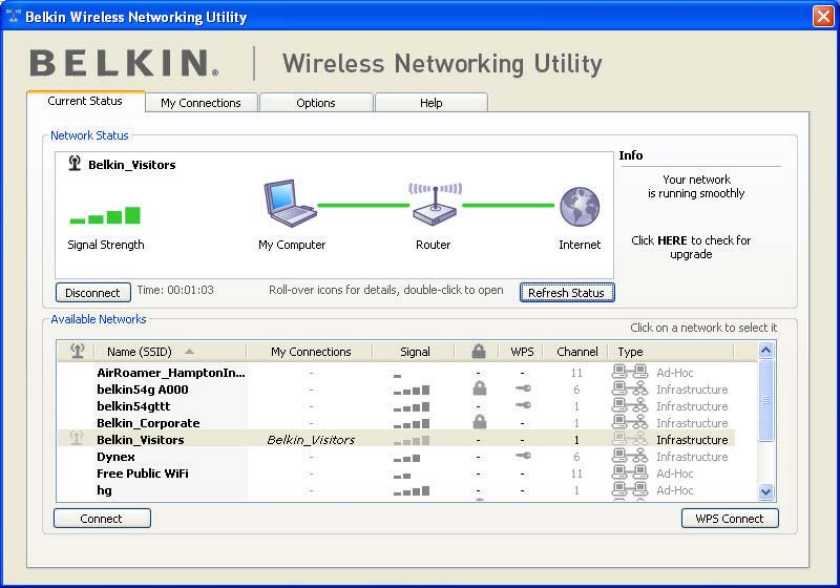Screen dimensions: 840x588
Task: Click the Infrastructure label in Belkin_Visitors row
Action: point(692,440)
